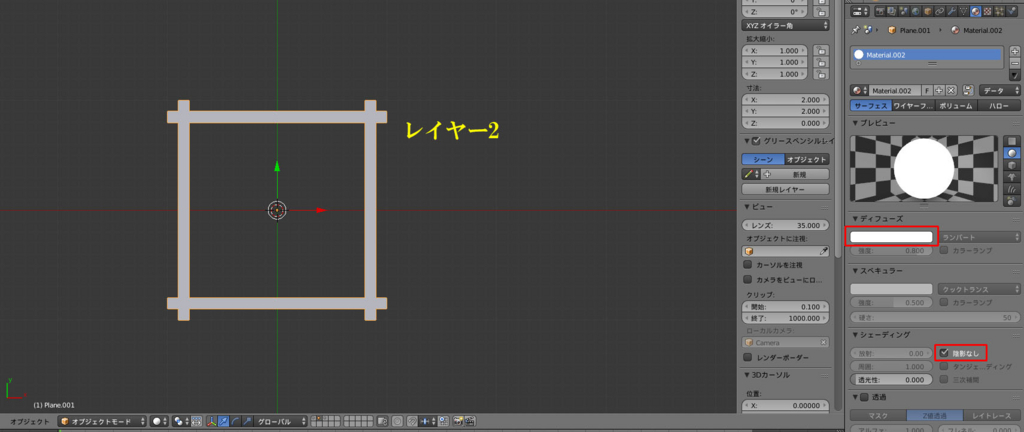Toggle the Grease Pencil layers checkbox

[757, 141]
